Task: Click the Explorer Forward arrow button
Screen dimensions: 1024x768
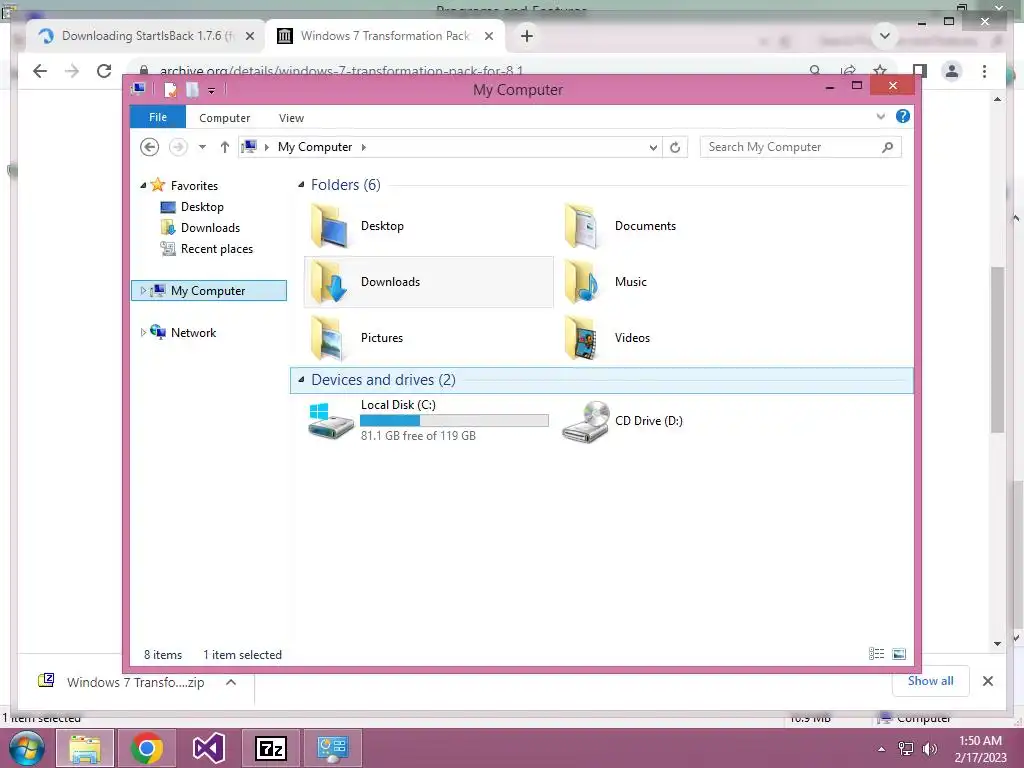Action: click(x=178, y=147)
